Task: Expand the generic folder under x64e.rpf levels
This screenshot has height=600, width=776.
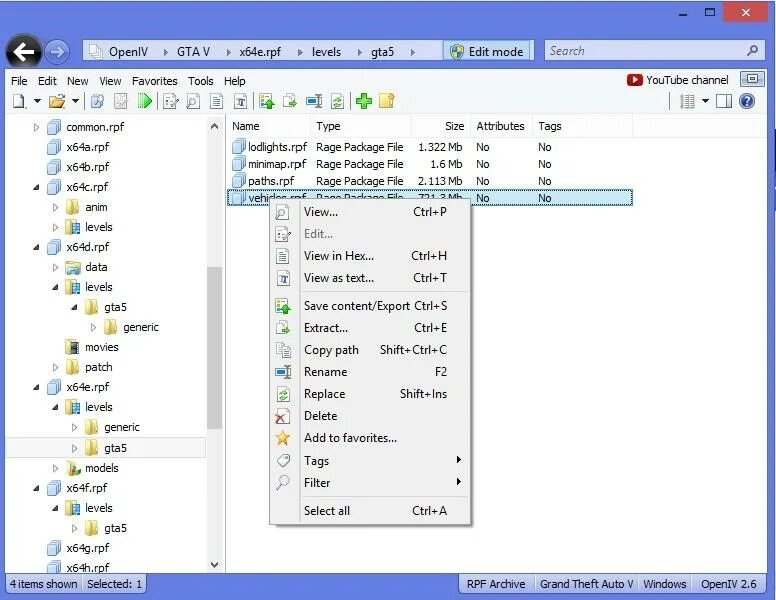Action: (x=74, y=427)
